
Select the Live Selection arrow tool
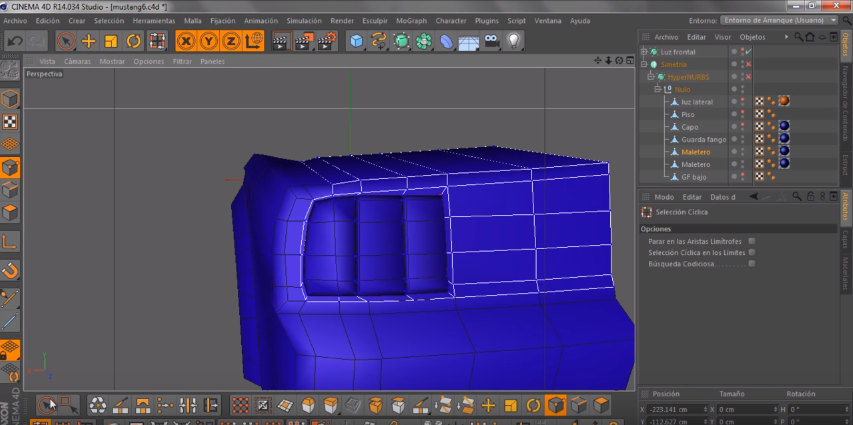66,41
